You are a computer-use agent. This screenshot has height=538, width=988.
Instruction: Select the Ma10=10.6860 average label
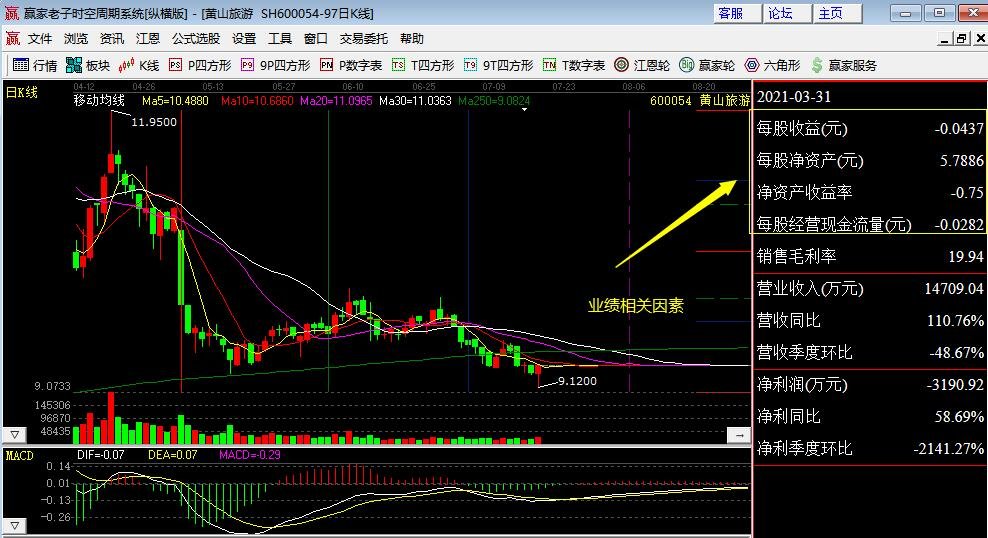tap(257, 100)
